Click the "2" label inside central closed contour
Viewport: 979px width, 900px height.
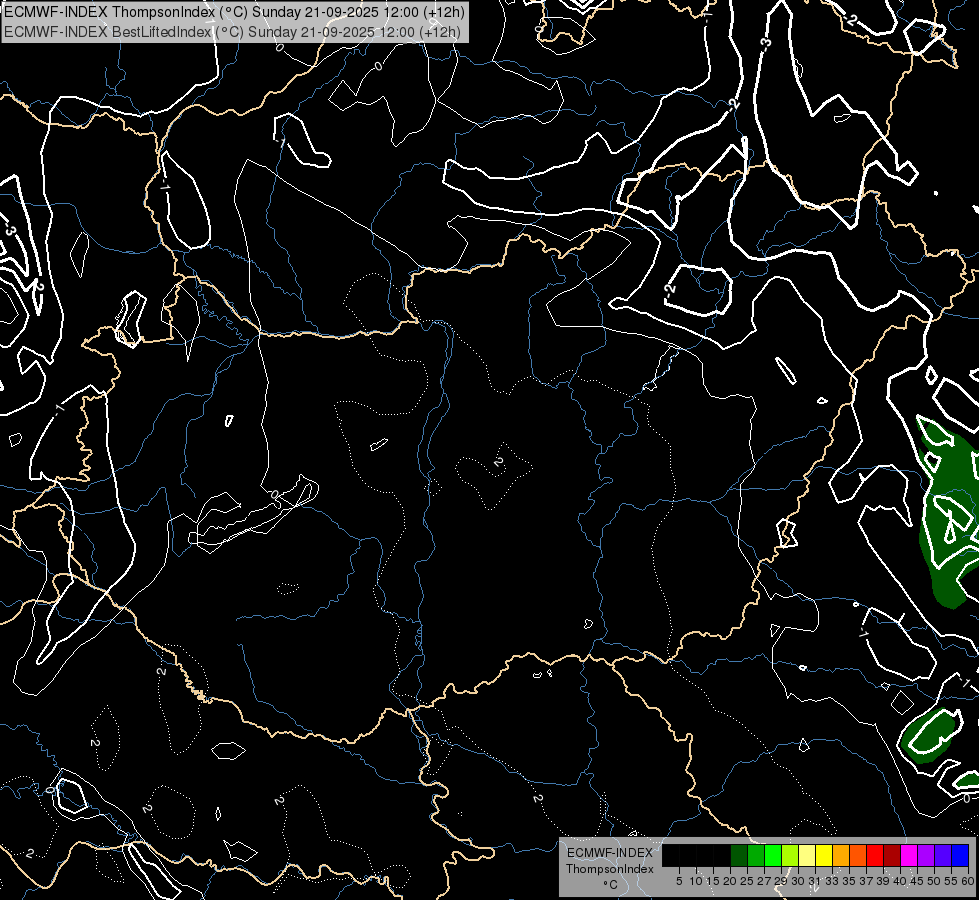pyautogui.click(x=497, y=461)
